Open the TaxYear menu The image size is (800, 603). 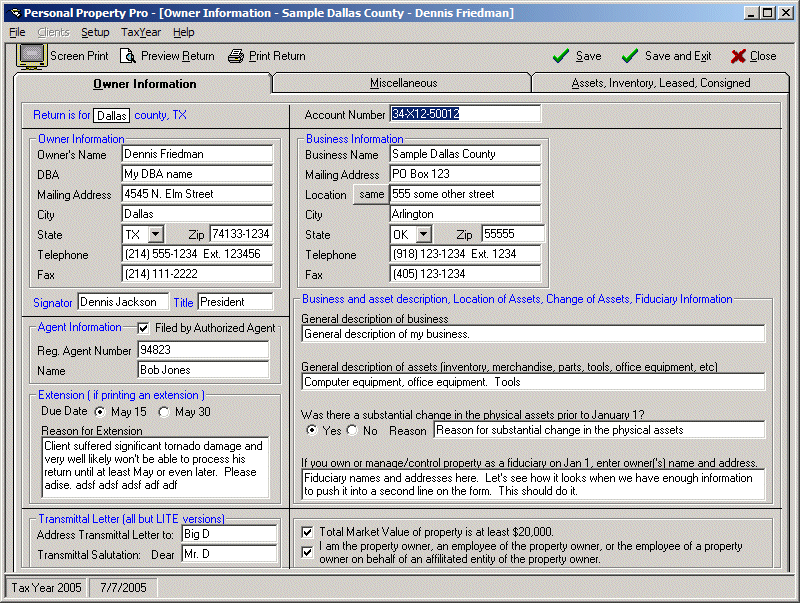(141, 32)
